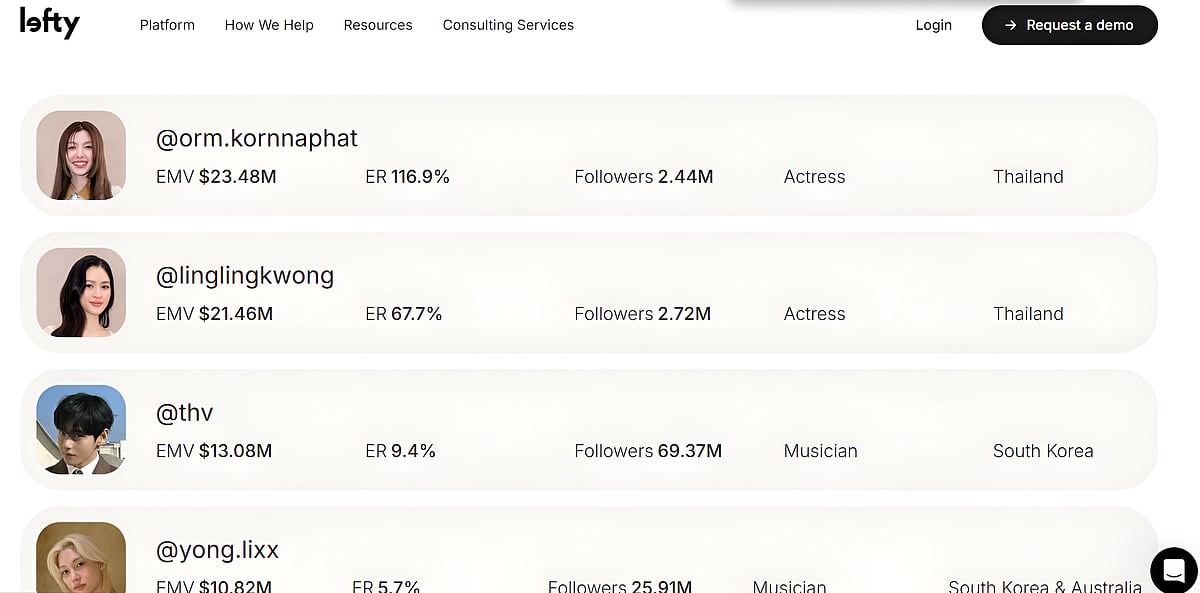Click linglingkwong's ER 67.7% stat
Viewport: 1200px width, 593px height.
[404, 314]
